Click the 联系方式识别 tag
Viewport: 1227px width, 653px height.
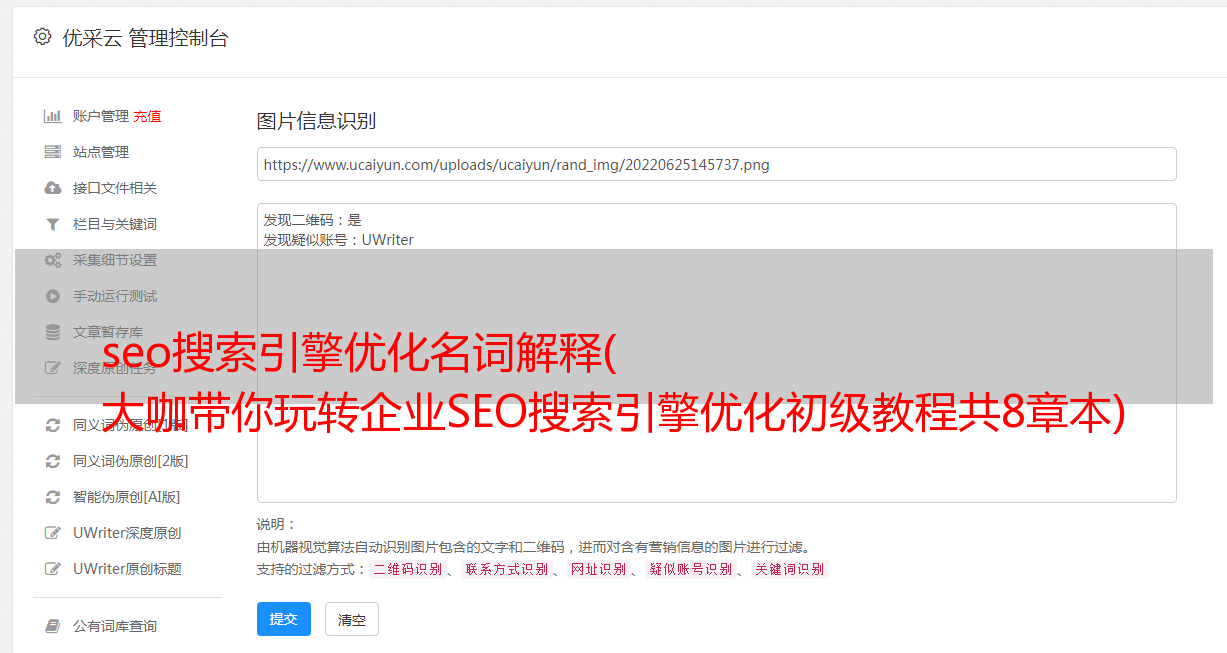click(506, 569)
